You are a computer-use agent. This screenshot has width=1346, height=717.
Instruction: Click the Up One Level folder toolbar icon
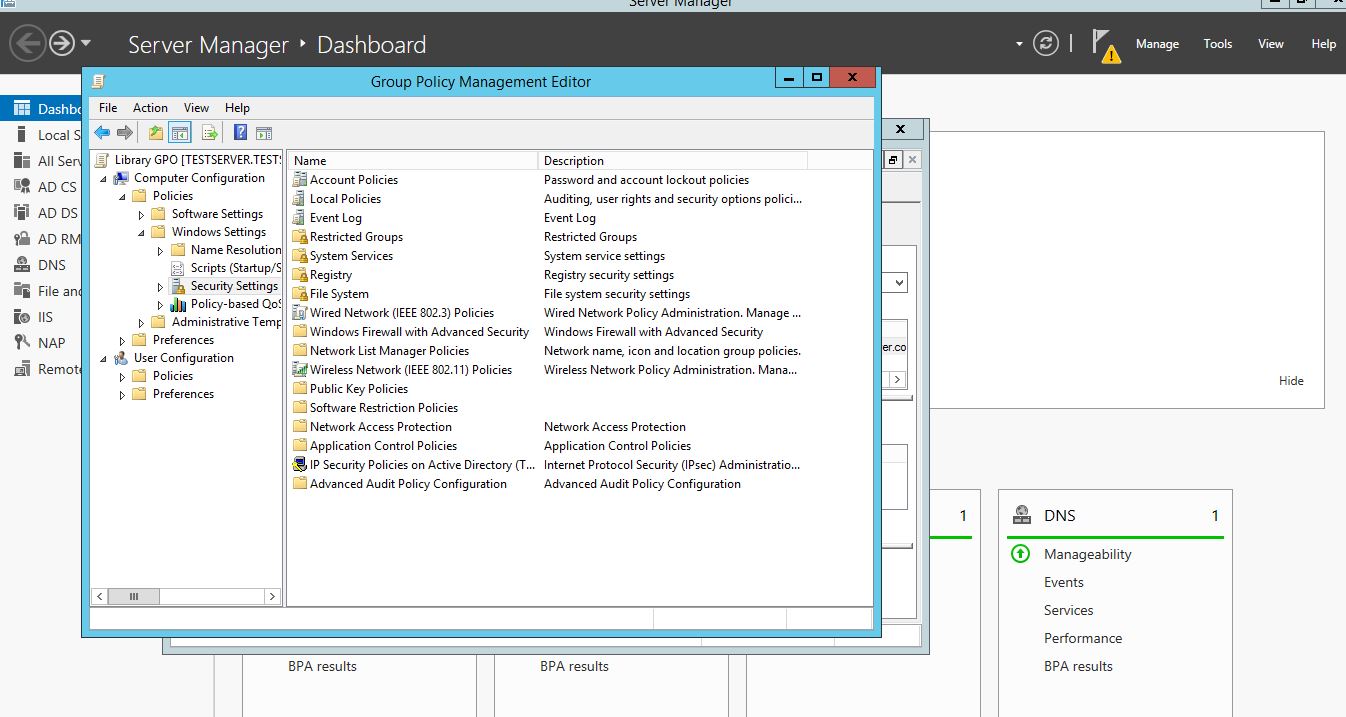[156, 132]
